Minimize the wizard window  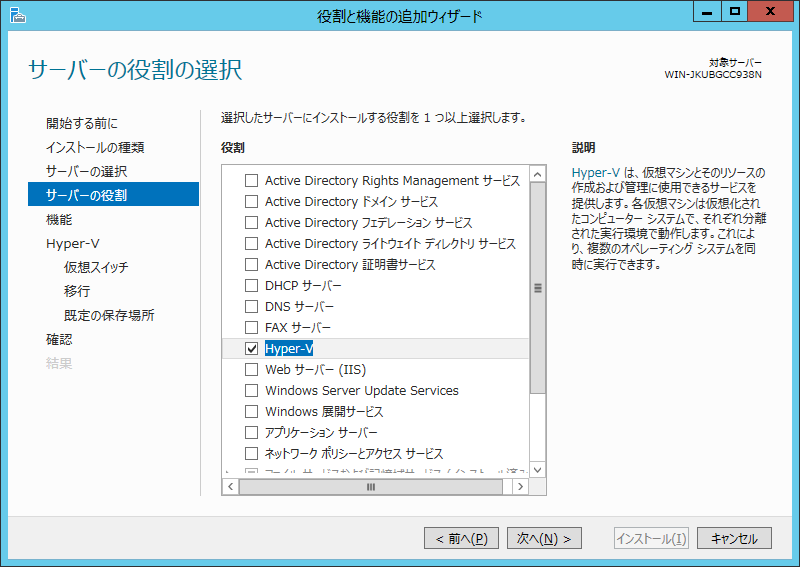click(x=707, y=11)
